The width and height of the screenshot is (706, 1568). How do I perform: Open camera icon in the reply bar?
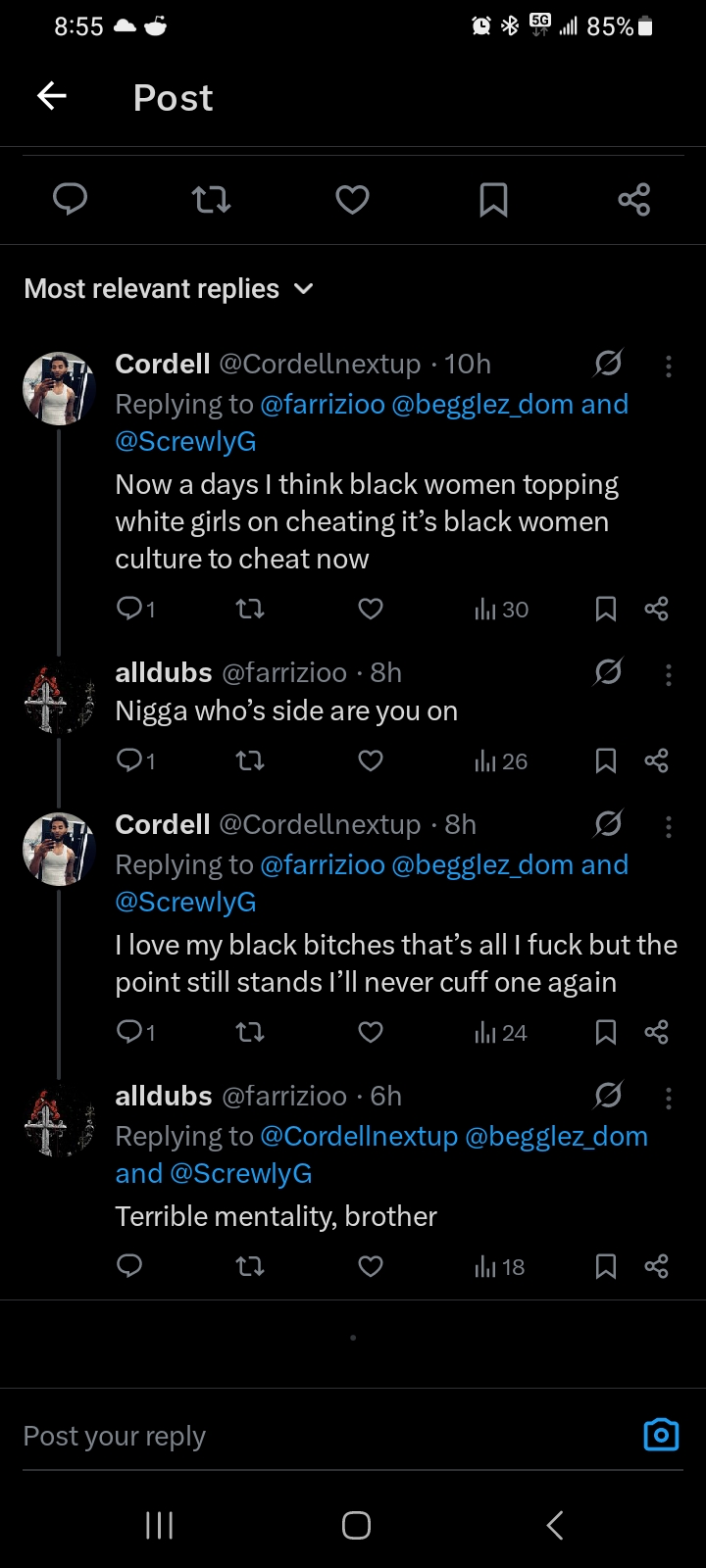[661, 1435]
